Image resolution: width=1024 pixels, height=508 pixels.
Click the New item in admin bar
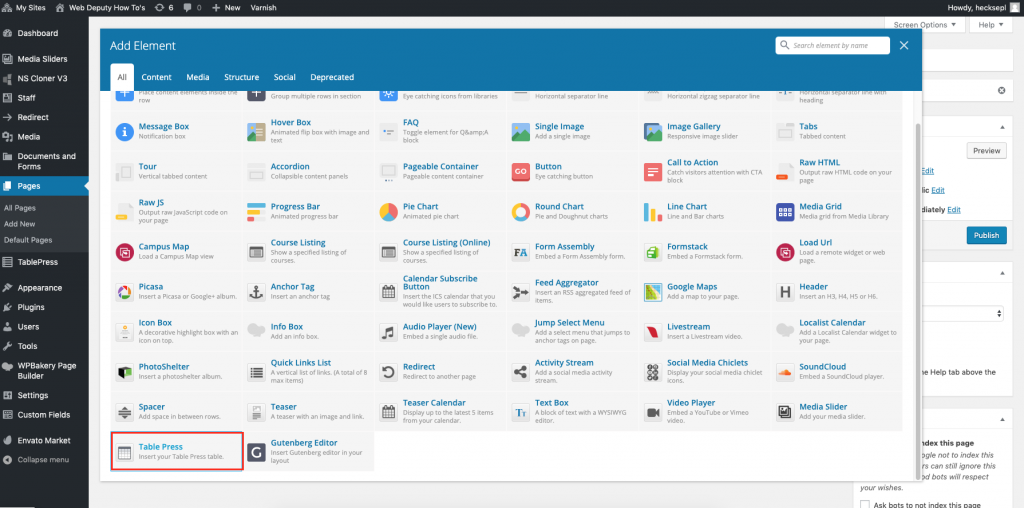pos(226,7)
